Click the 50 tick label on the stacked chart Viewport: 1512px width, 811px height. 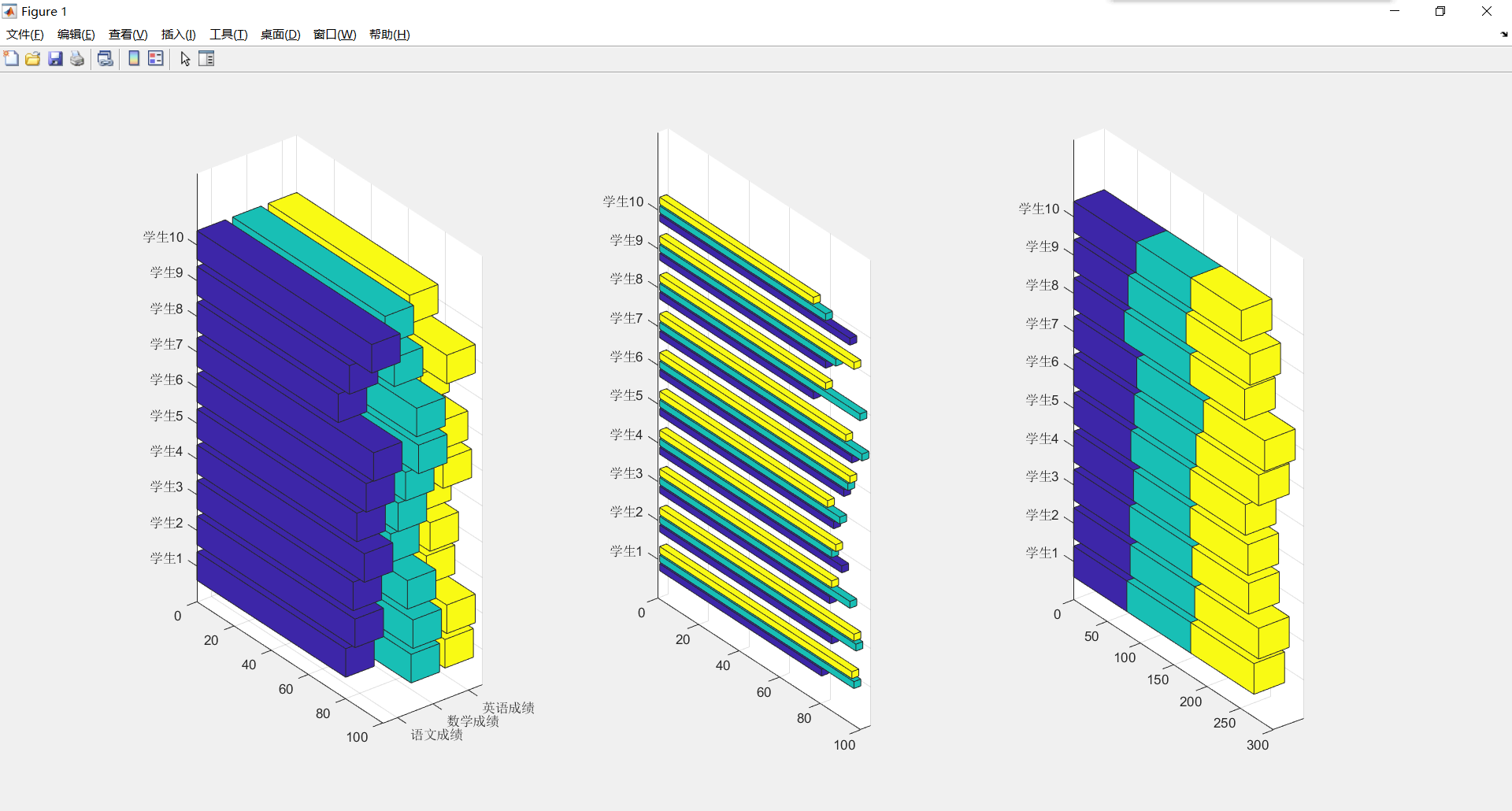coord(1091,636)
